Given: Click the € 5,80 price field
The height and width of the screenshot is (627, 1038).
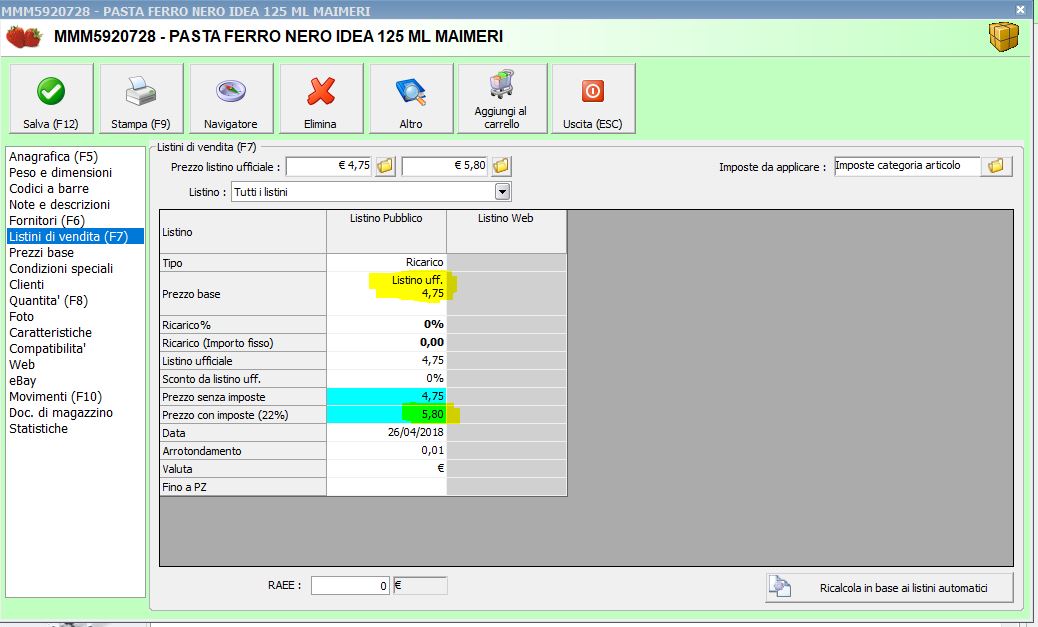Looking at the screenshot, I should 445,166.
